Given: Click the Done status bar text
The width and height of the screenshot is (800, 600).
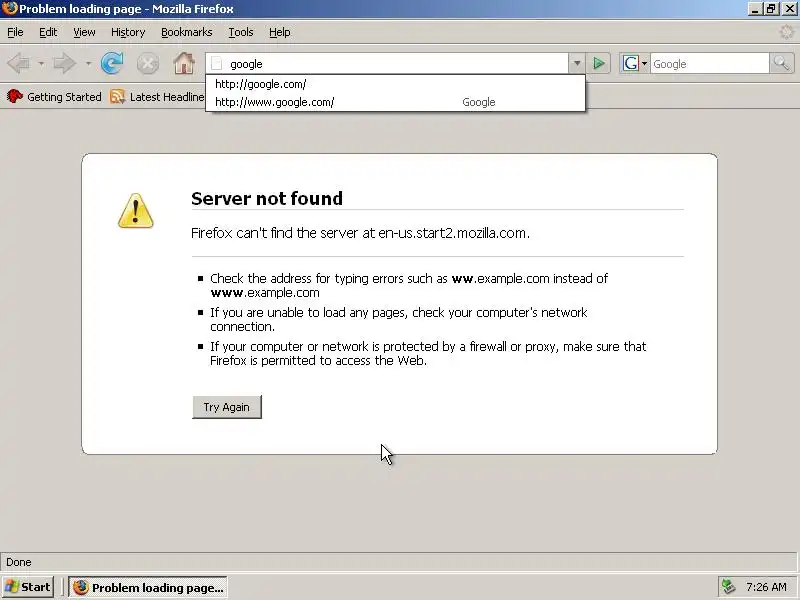Looking at the screenshot, I should tap(19, 562).
